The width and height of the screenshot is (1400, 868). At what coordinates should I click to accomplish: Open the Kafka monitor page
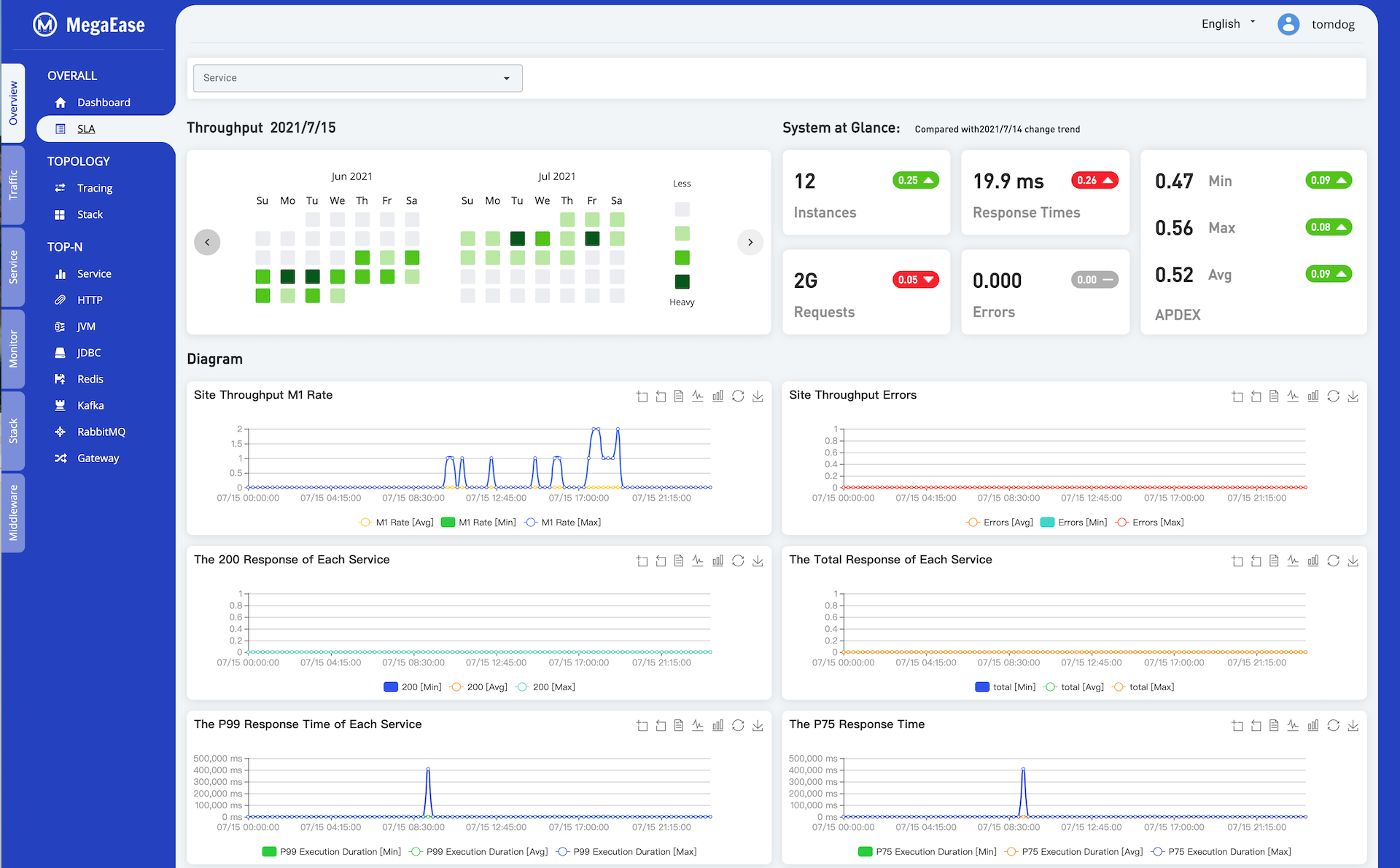pyautogui.click(x=90, y=405)
